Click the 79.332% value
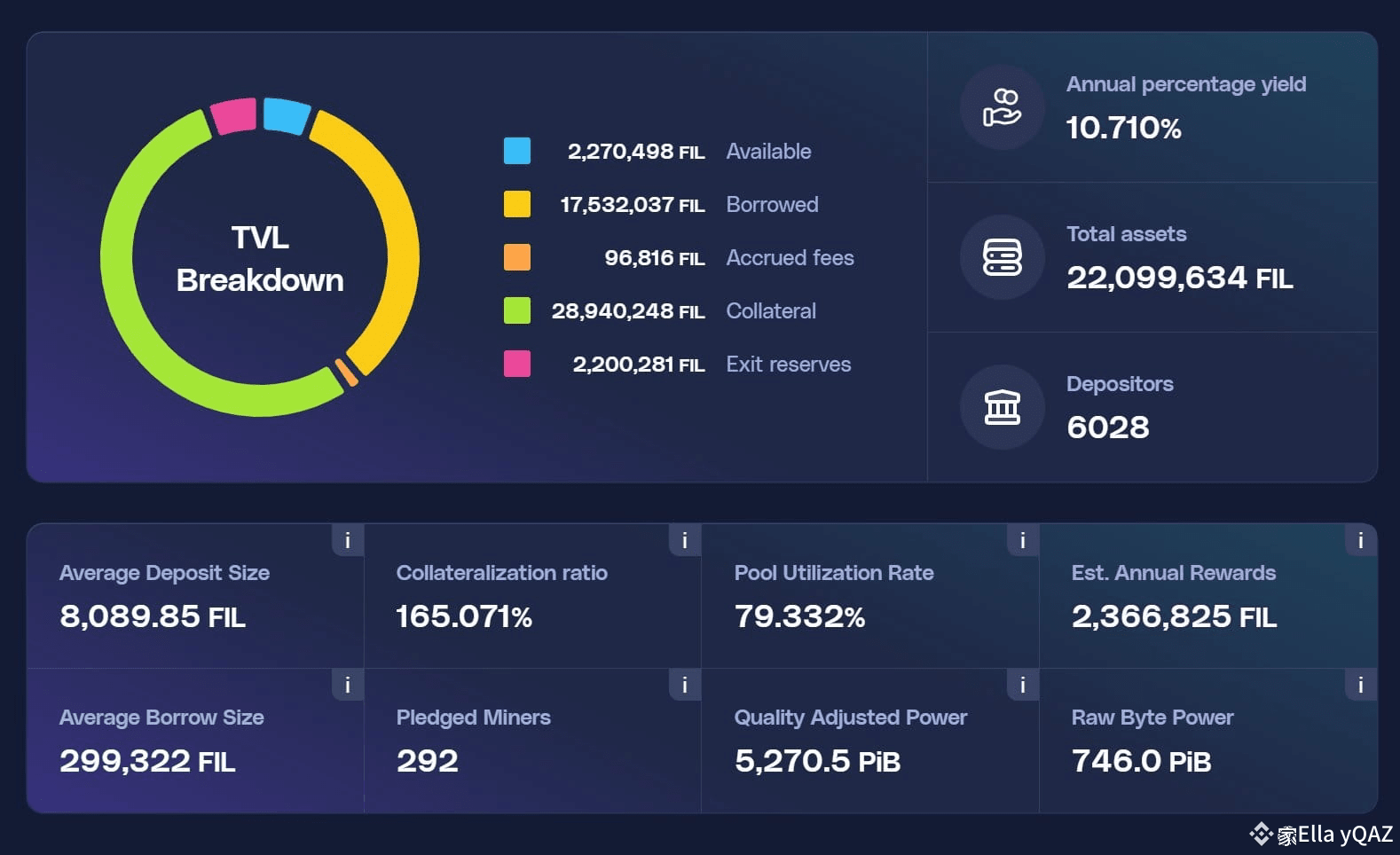The height and width of the screenshot is (855, 1400). pos(799,616)
